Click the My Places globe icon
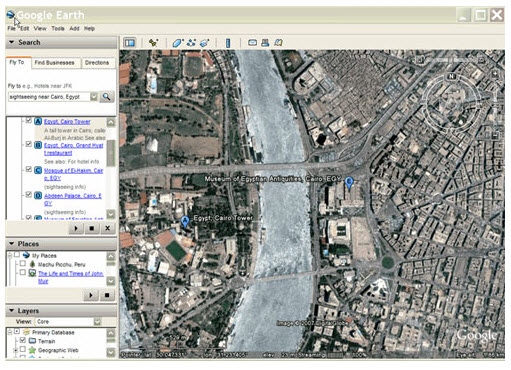This screenshot has height=370, width=511. (x=26, y=255)
